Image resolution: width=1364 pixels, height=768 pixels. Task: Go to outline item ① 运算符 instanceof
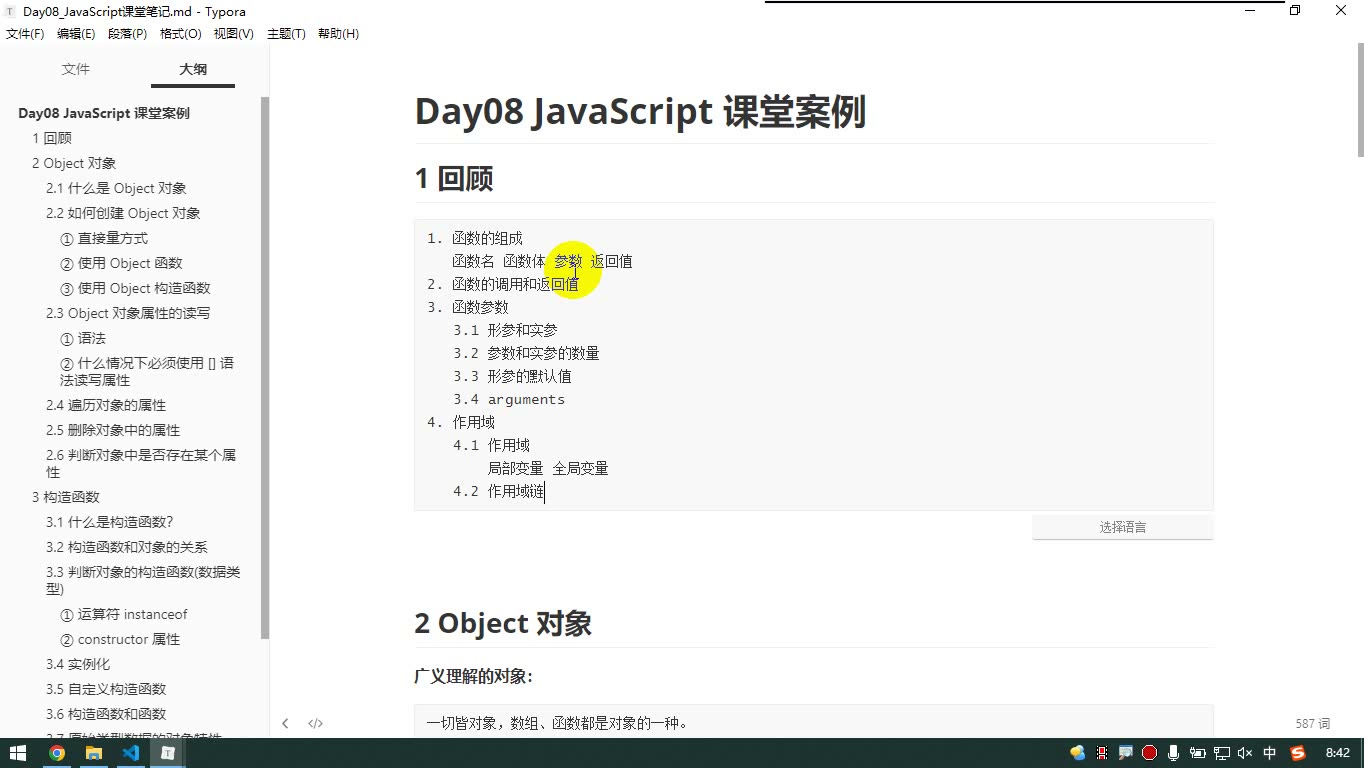[124, 614]
